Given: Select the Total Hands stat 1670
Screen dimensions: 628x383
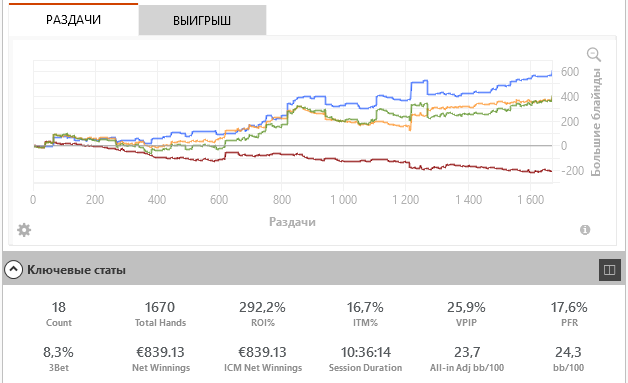Looking at the screenshot, I should click(160, 307).
